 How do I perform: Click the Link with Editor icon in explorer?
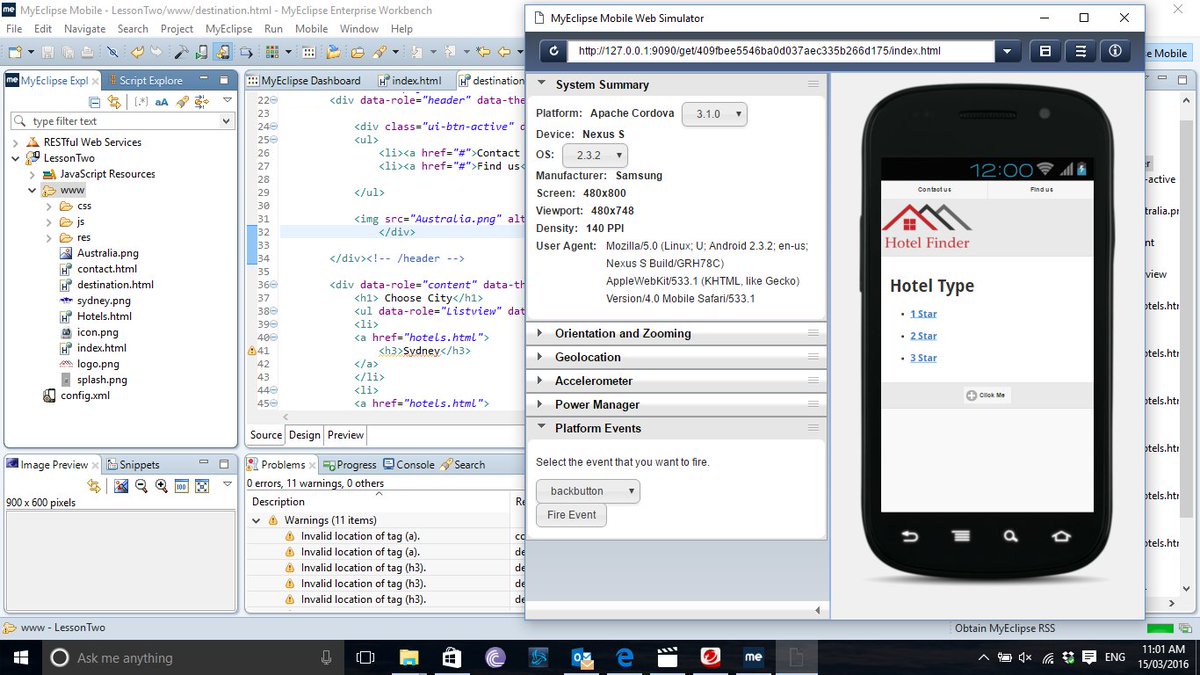(114, 101)
